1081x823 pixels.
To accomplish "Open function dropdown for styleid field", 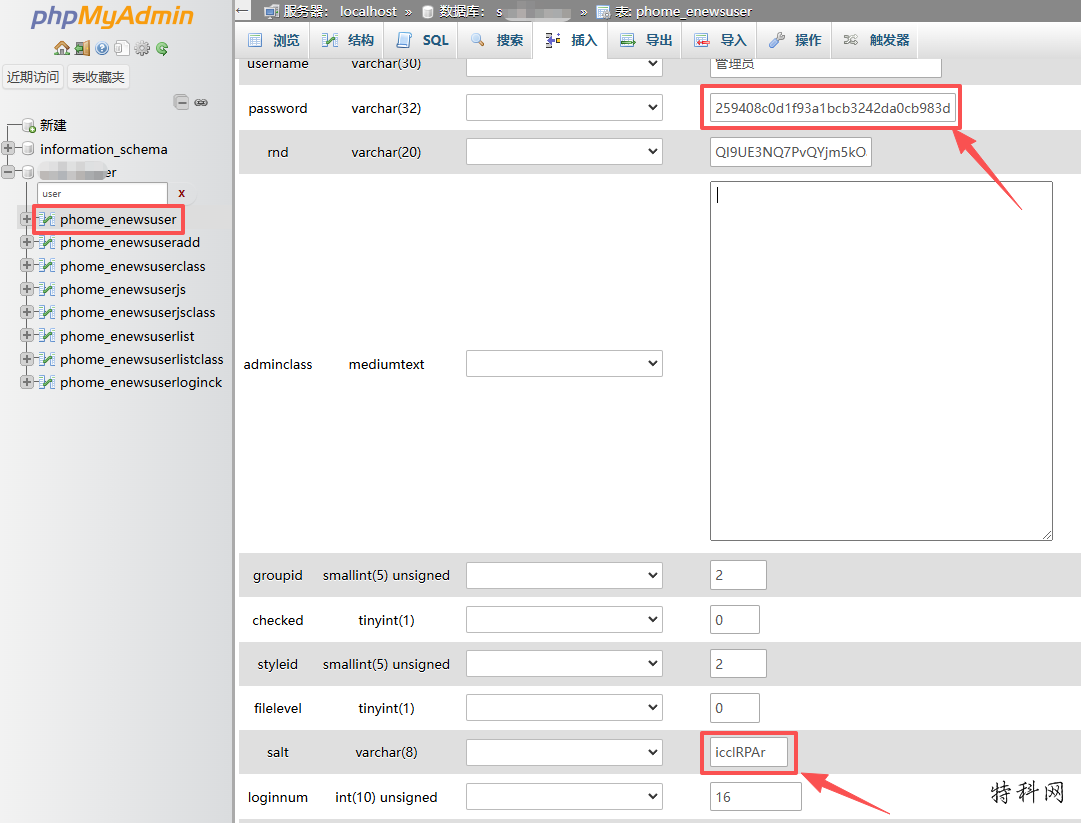I will coord(564,664).
